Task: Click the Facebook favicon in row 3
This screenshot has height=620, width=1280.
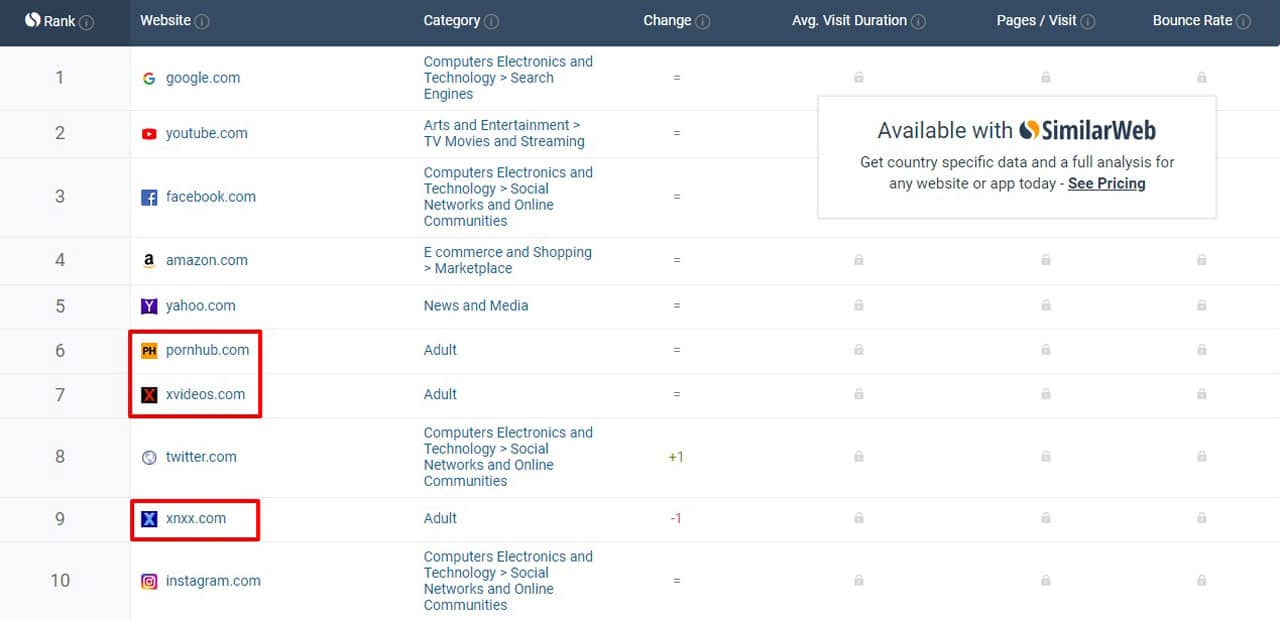Action: (x=149, y=198)
